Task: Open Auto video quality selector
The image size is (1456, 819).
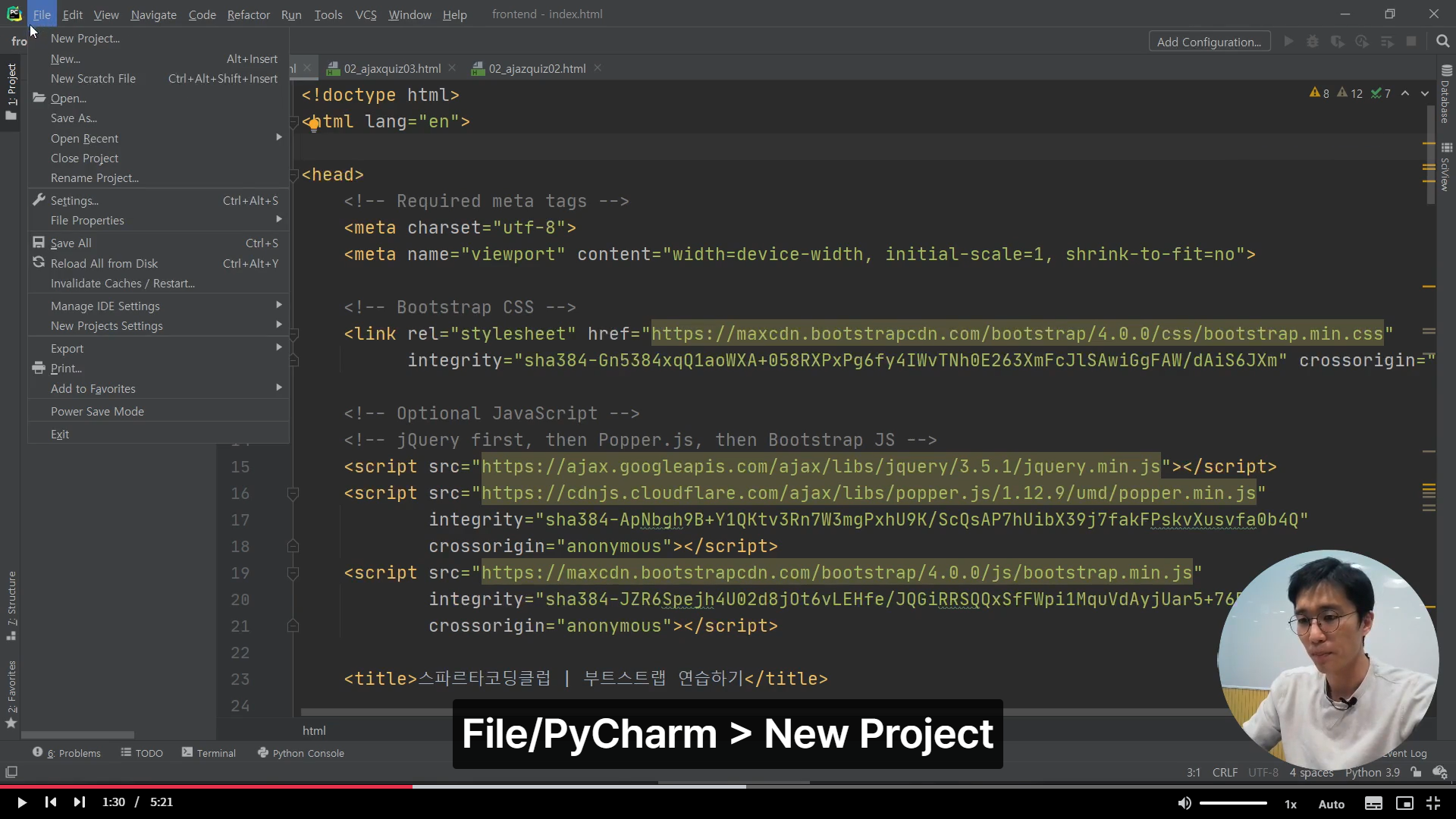Action: (x=1332, y=804)
